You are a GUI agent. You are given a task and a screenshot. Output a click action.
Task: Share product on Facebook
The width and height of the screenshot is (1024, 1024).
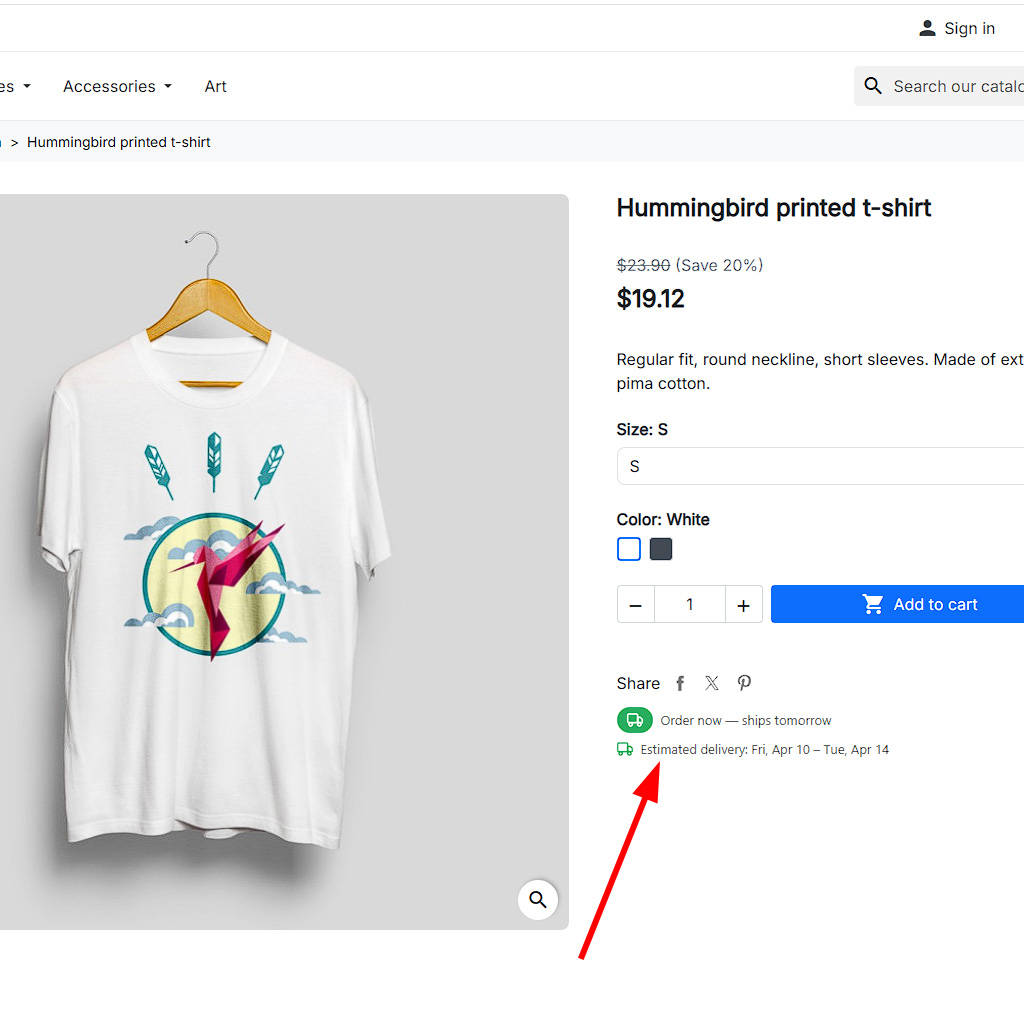tap(680, 683)
